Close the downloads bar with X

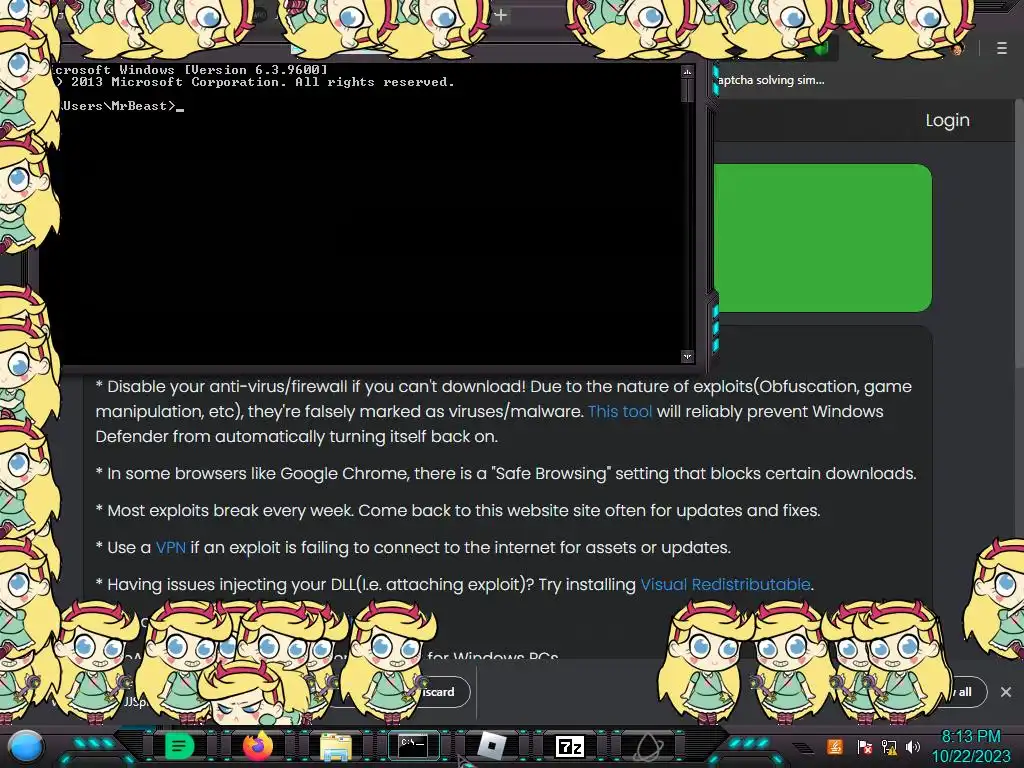pos(1006,692)
